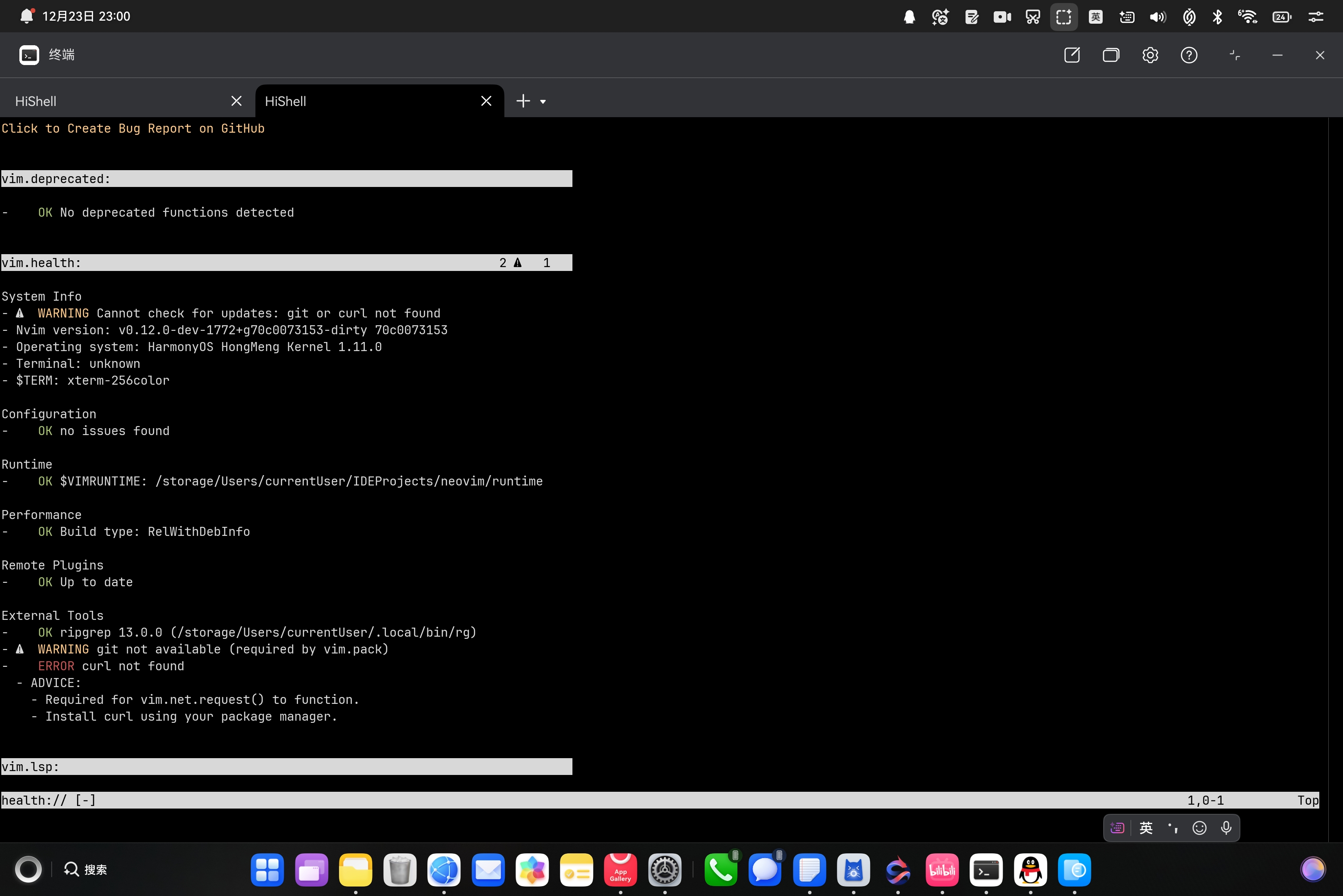Click the new window icon in the terminal header
The width and height of the screenshot is (1343, 896).
(1072, 55)
